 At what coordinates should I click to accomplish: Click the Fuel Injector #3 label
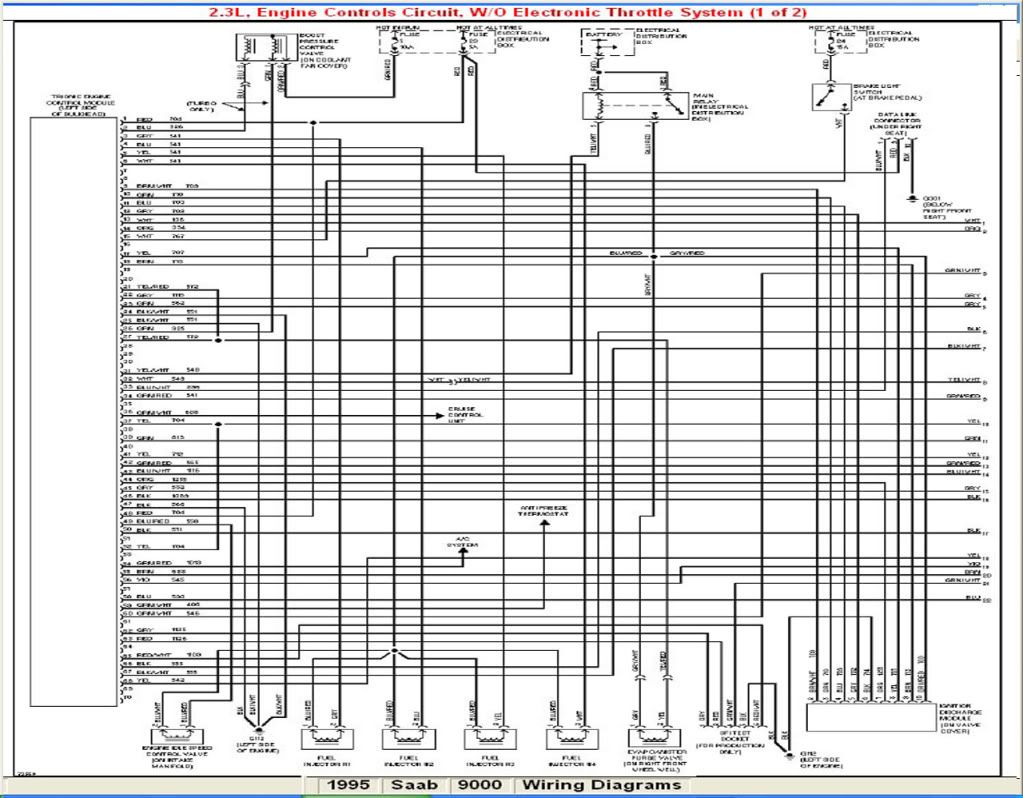tap(490, 761)
